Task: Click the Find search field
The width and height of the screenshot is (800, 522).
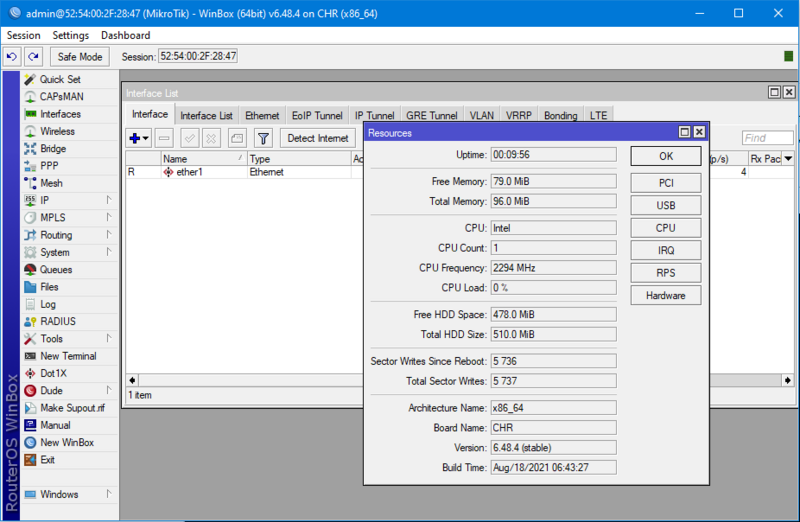Action: [767, 138]
